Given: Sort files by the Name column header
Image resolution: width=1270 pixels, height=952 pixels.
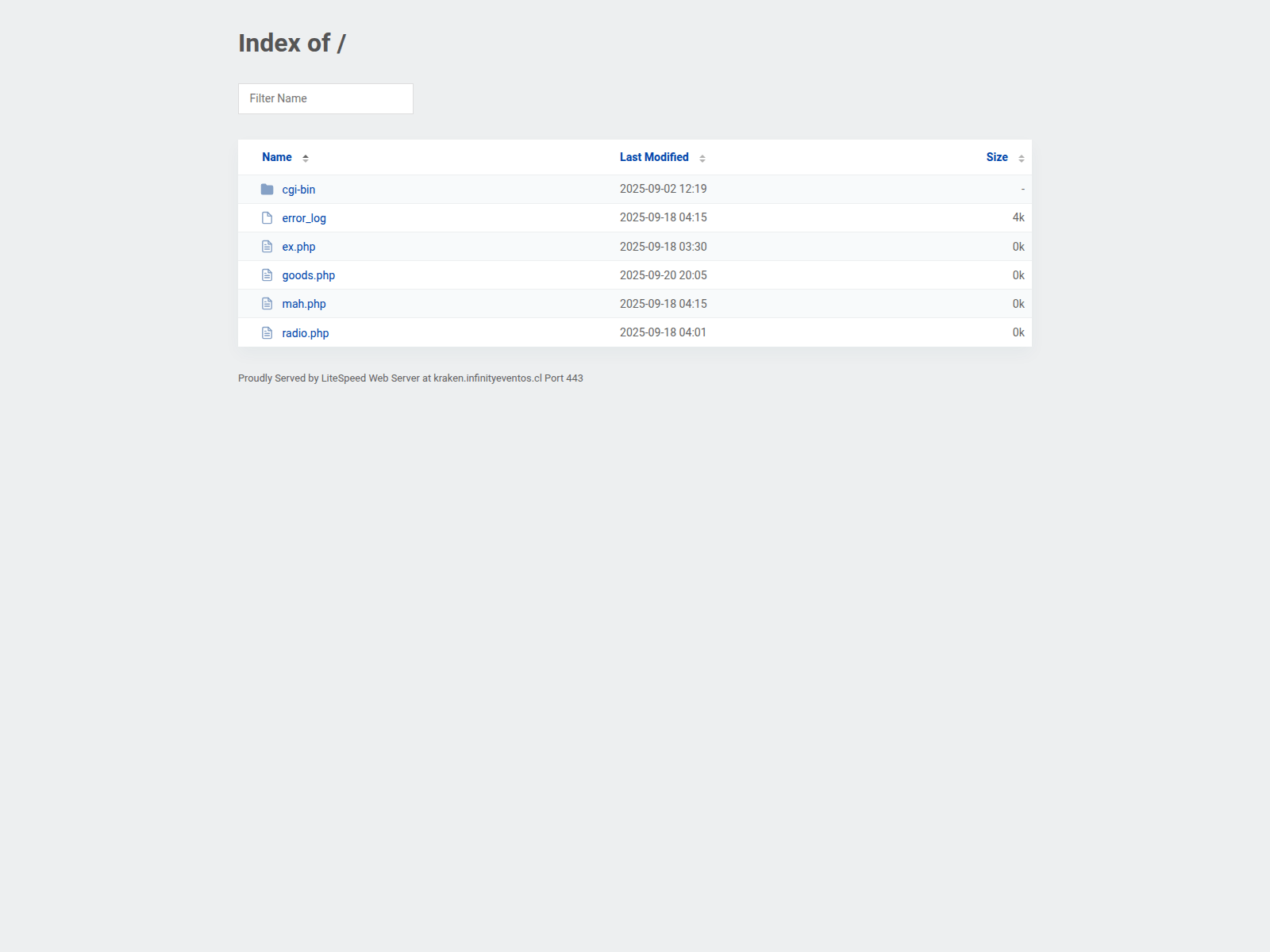Looking at the screenshot, I should (x=276, y=157).
